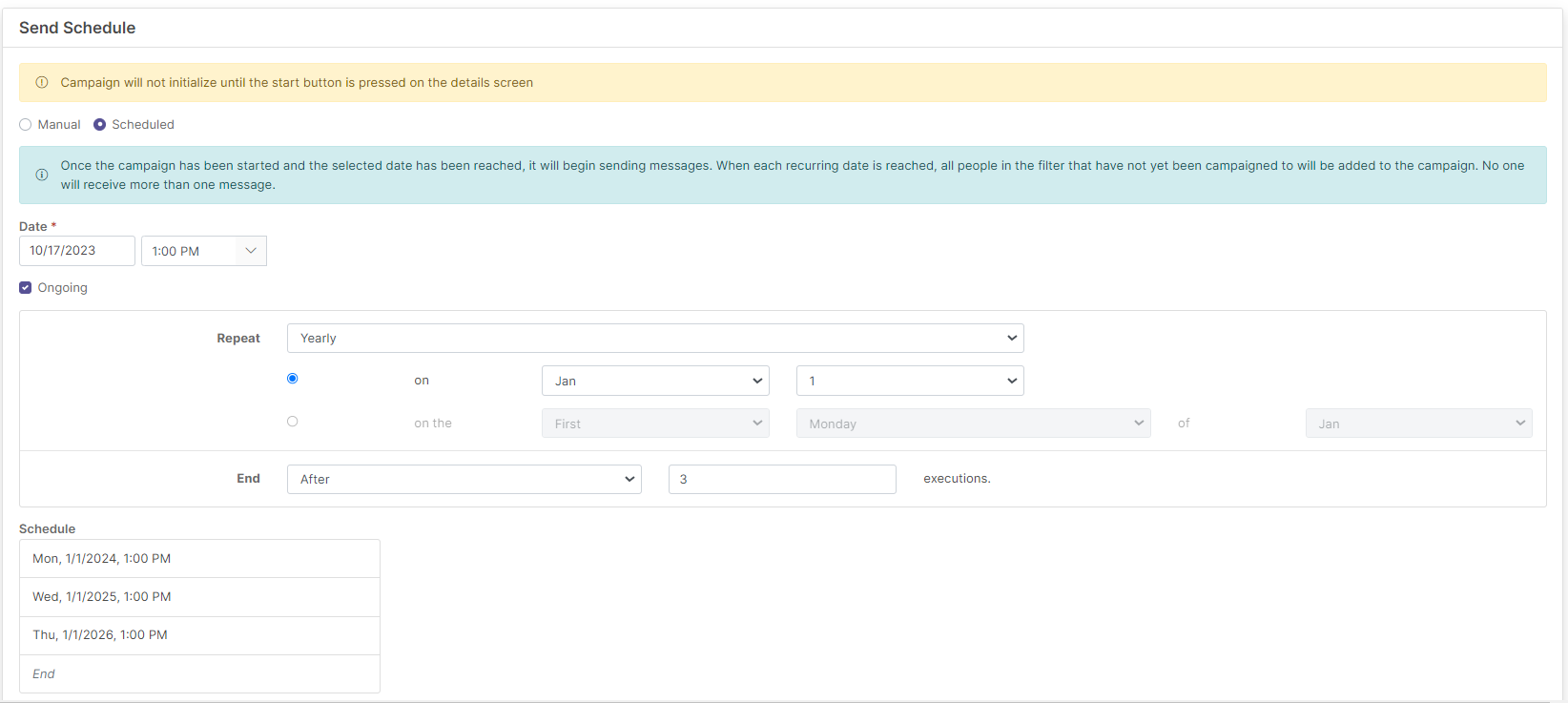
Task: Click the yellow campaign initialization warning text
Action: click(297, 83)
